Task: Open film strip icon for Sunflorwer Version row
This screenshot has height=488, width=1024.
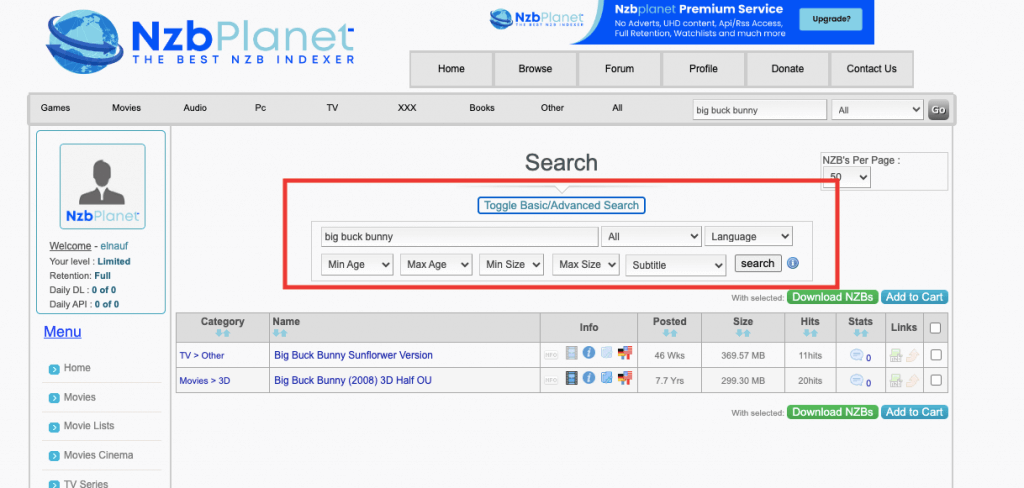Action: tap(571, 353)
